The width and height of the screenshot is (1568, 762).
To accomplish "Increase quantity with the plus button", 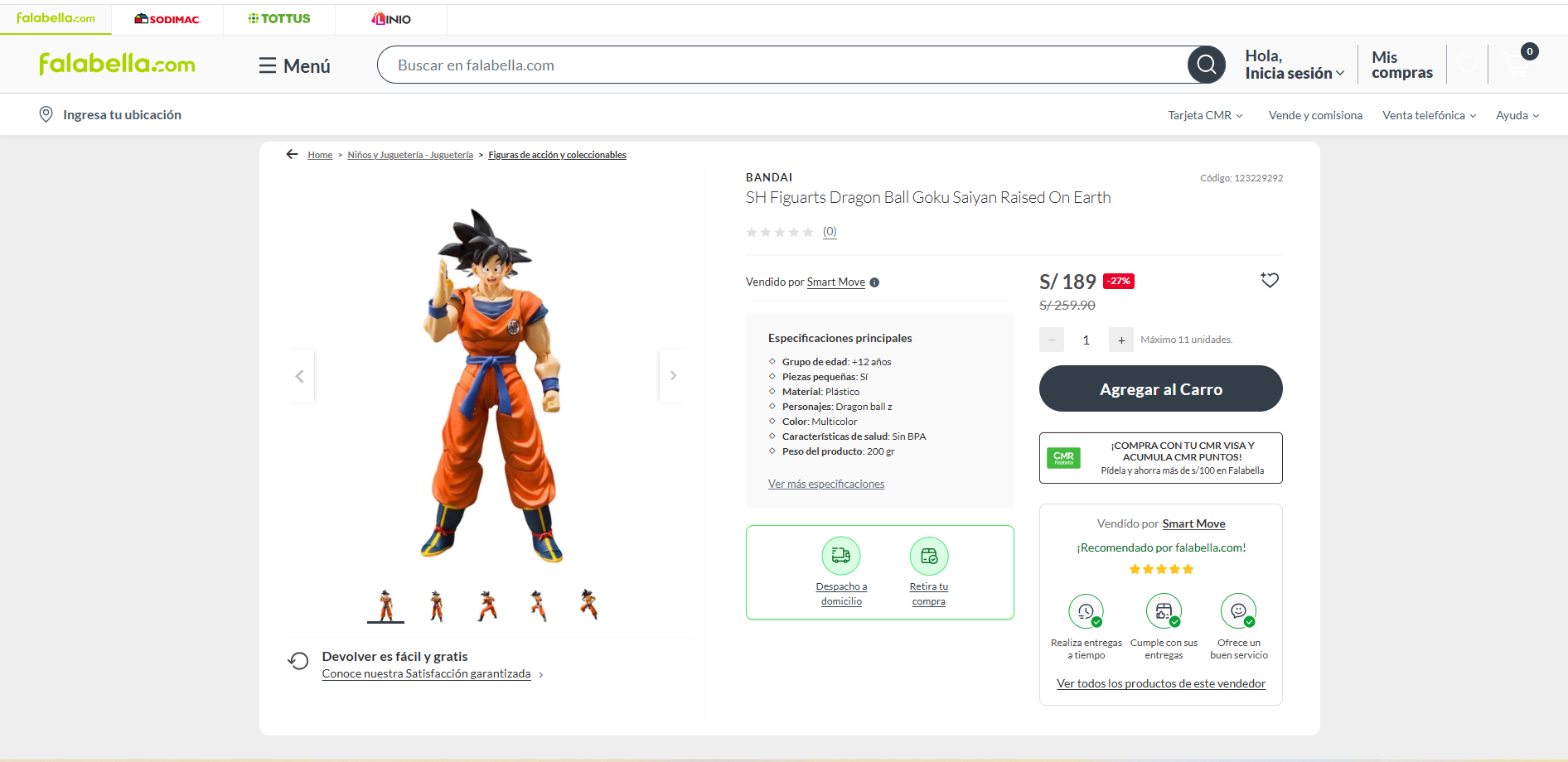I will (1120, 340).
